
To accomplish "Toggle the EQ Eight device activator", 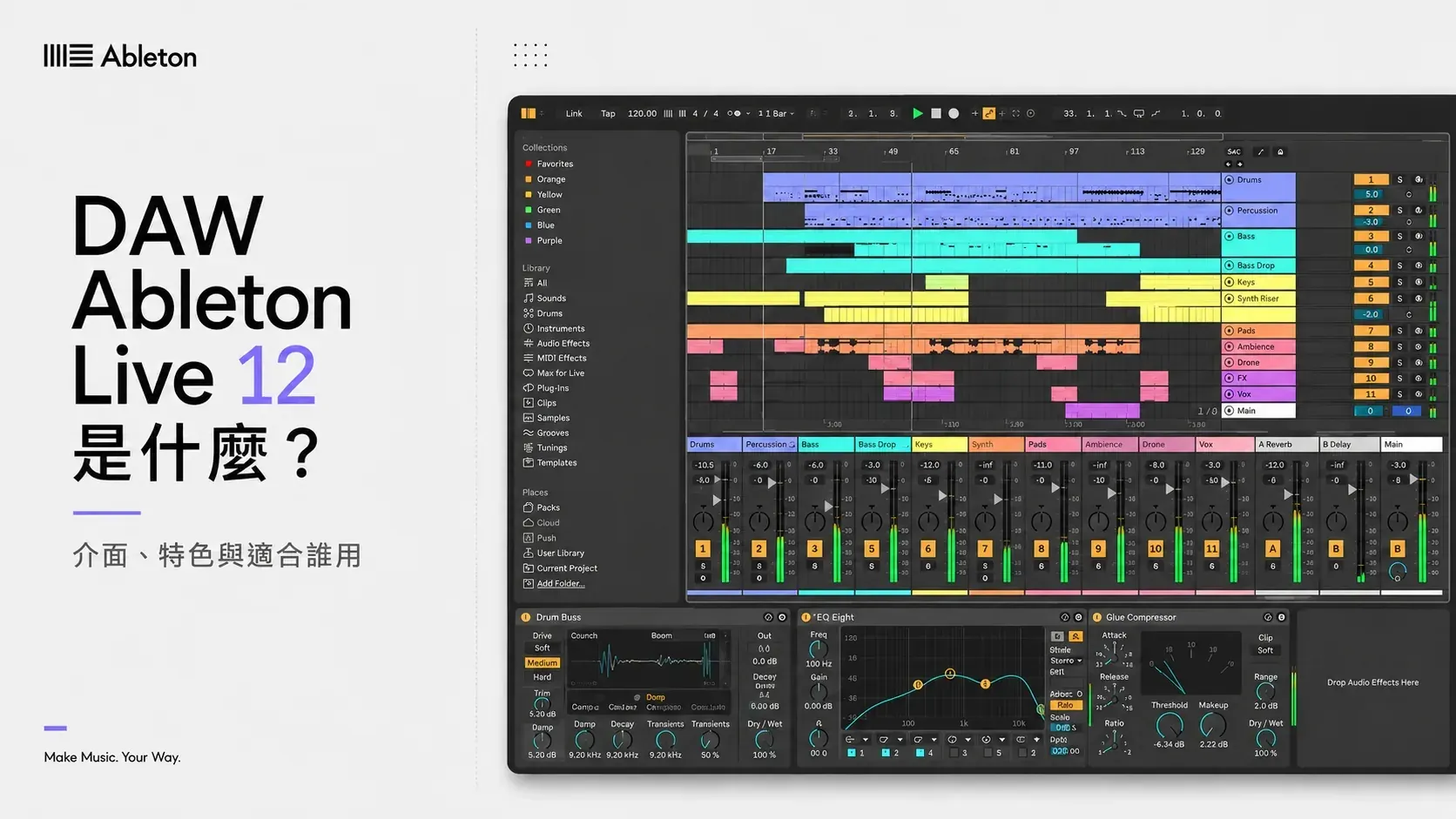I will pos(806,617).
